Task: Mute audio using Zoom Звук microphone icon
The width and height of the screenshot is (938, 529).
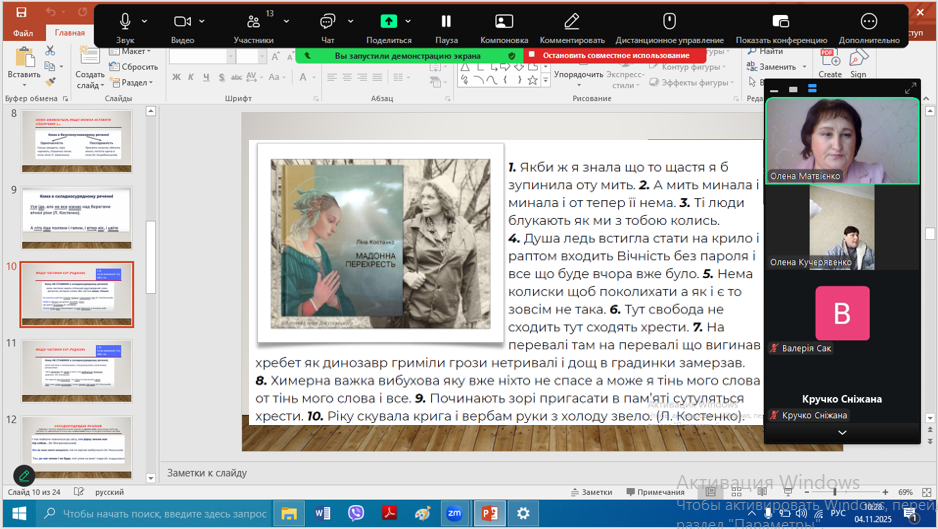Action: (x=125, y=22)
